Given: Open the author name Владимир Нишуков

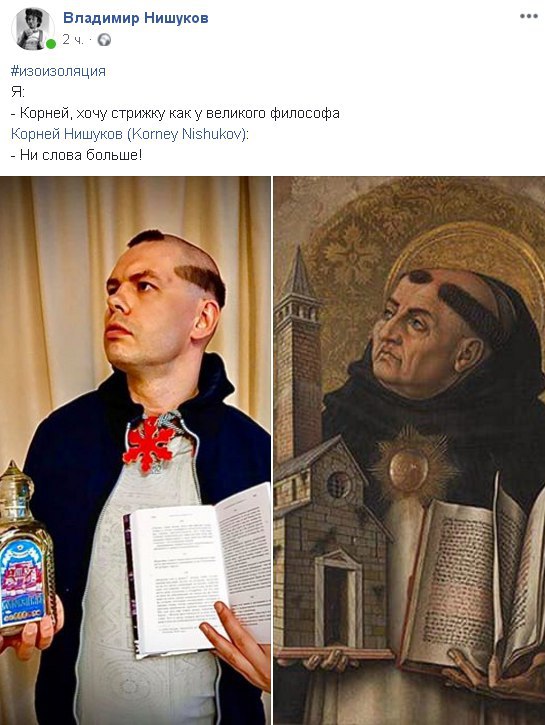Looking at the screenshot, I should (135, 18).
